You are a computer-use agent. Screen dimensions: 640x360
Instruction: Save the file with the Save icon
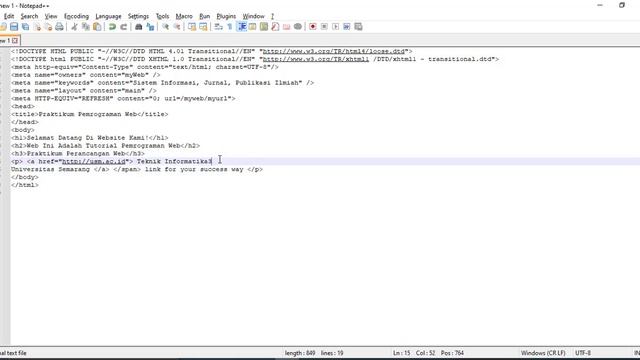[14, 27]
